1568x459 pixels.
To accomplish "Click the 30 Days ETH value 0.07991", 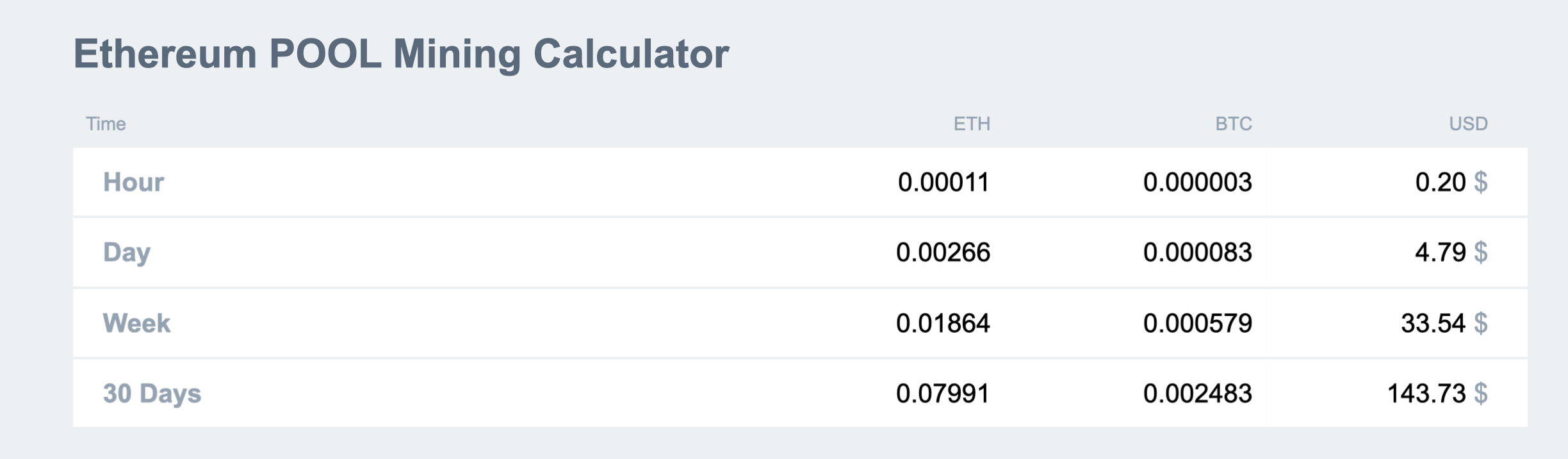I will point(943,394).
